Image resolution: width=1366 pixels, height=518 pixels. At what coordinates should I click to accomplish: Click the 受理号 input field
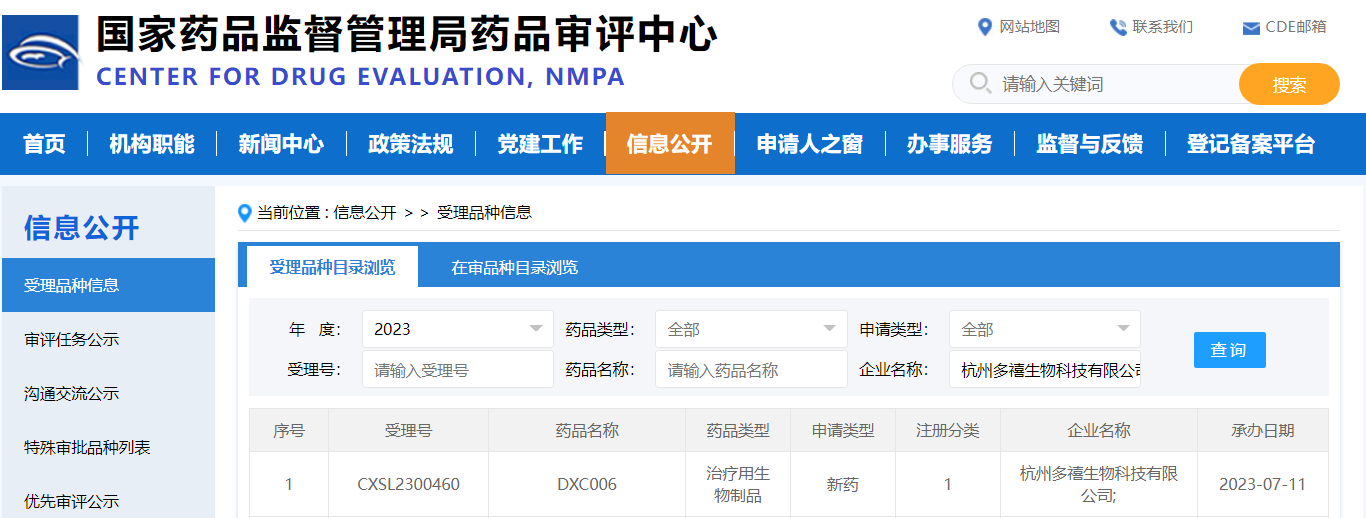click(x=457, y=370)
